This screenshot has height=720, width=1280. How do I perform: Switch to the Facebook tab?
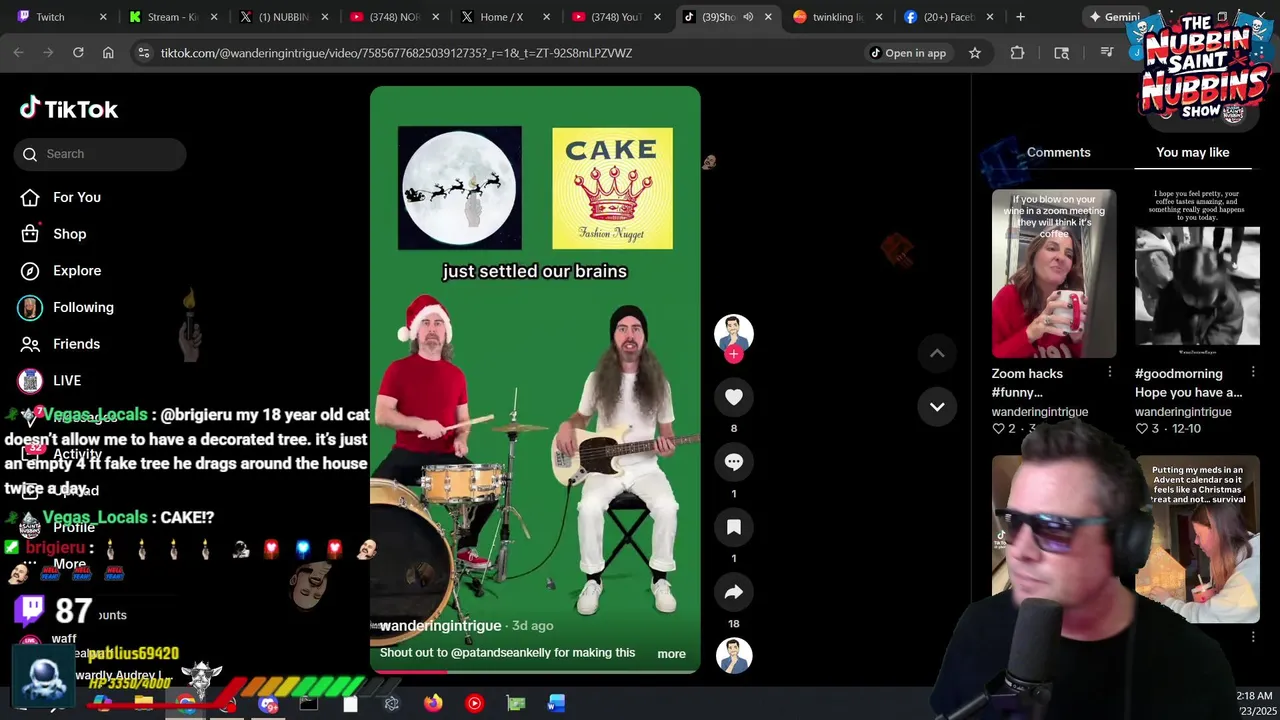(x=948, y=17)
